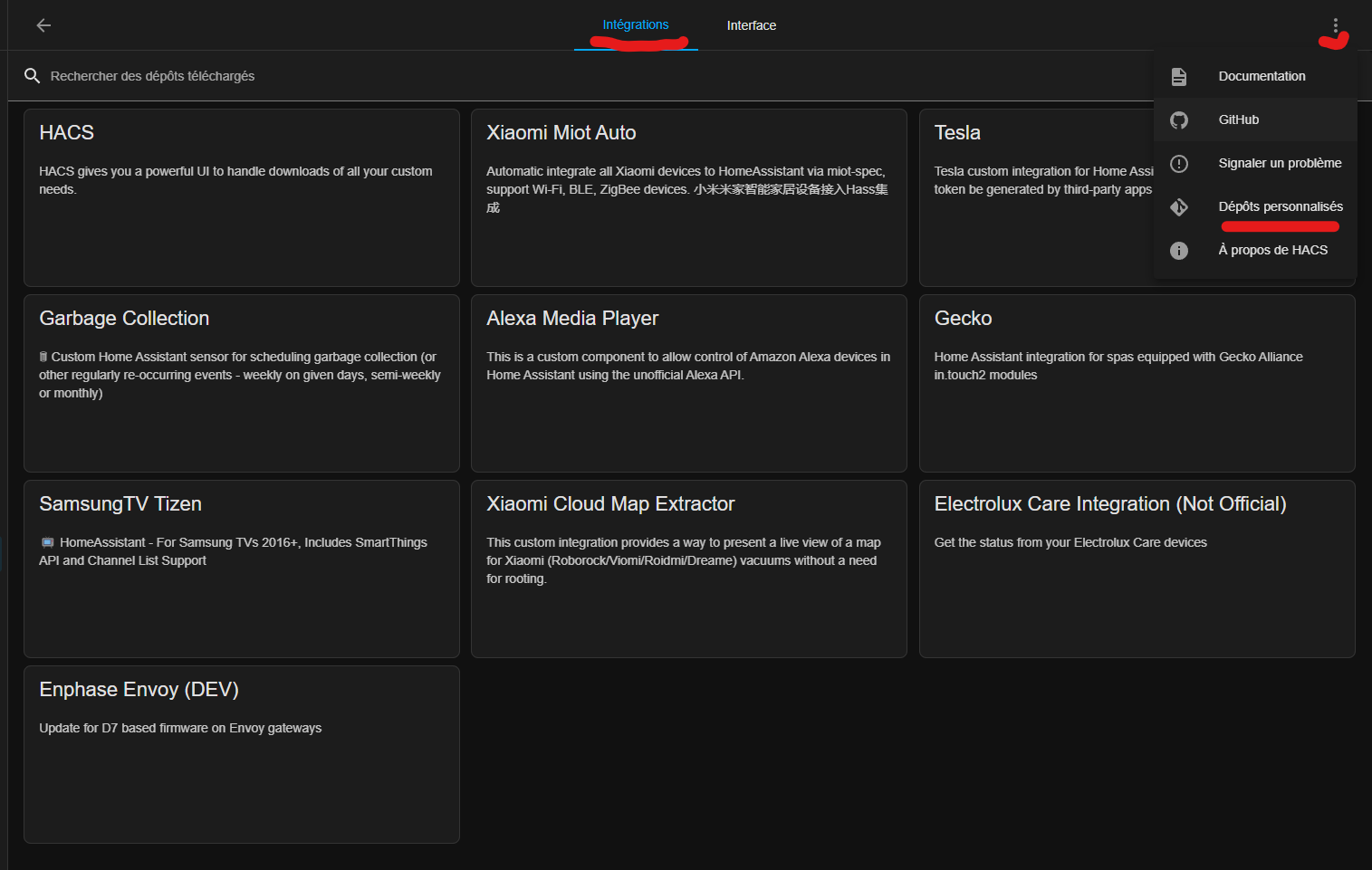The height and width of the screenshot is (870, 1372).
Task: Click description 'Tesla custom integration for Home Assi'
Action: tap(1044, 180)
